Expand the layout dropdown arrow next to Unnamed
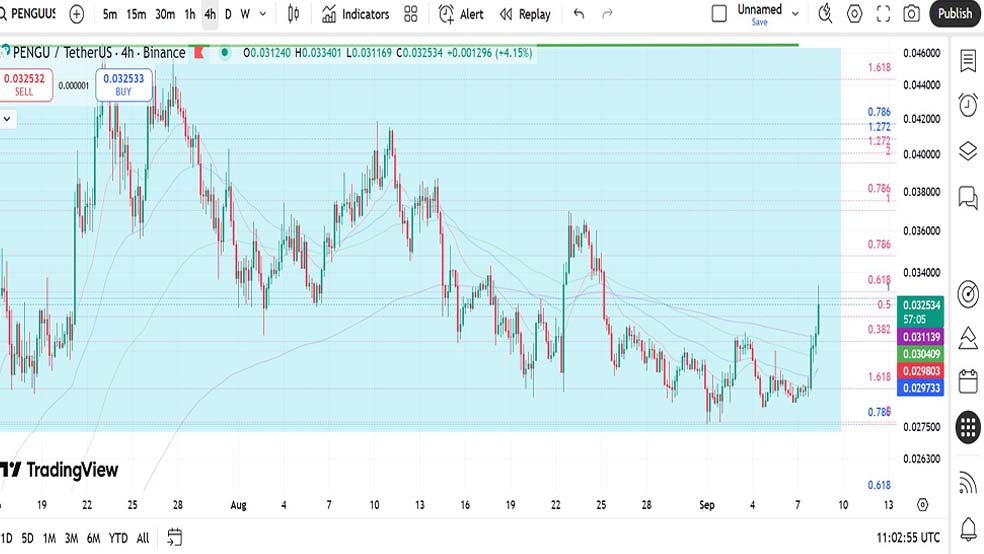This screenshot has width=984, height=554. (795, 14)
